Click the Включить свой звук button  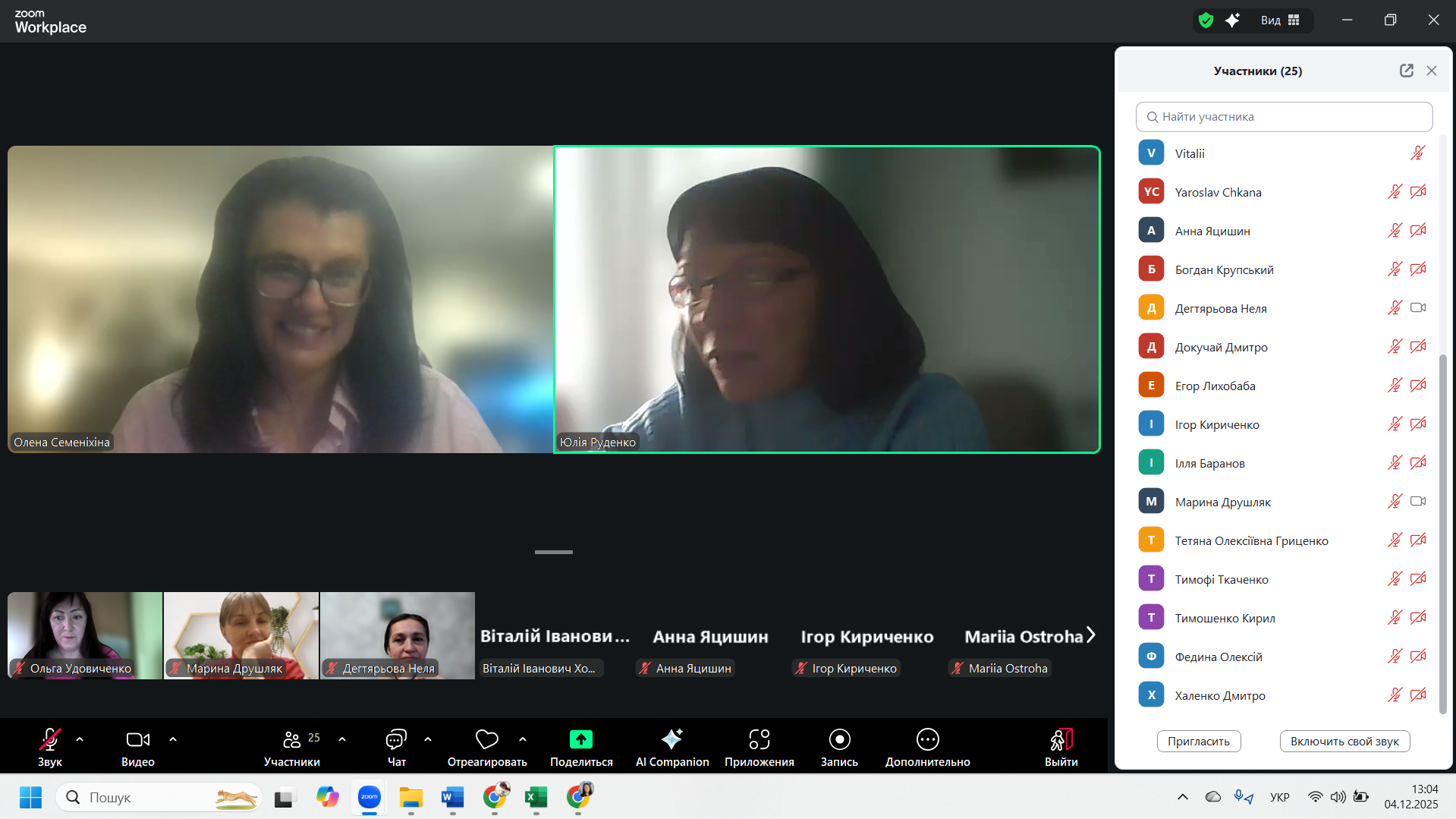[x=1344, y=742]
